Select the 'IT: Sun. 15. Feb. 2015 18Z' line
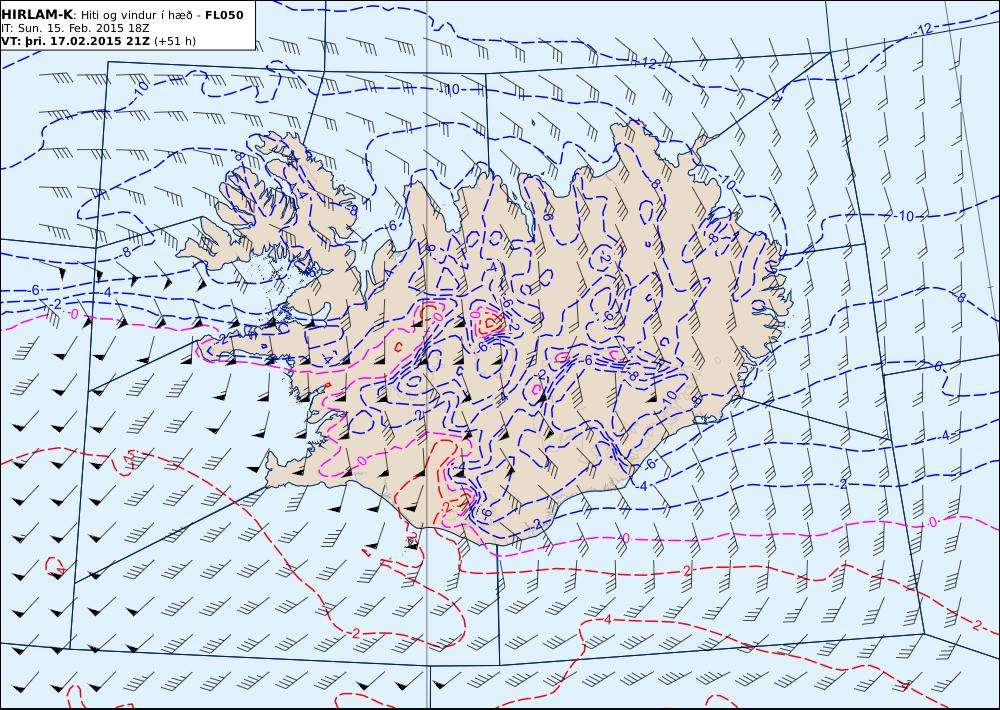This screenshot has width=1000, height=710. tap(75, 28)
